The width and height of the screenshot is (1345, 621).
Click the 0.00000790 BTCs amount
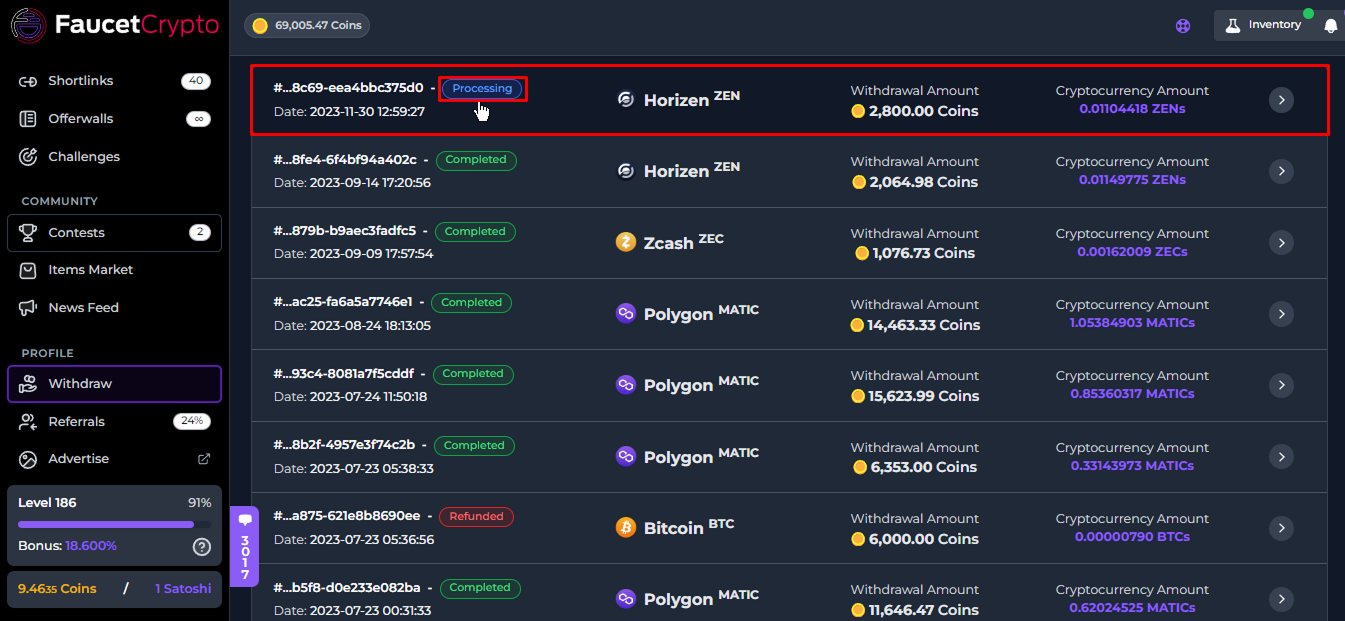coord(1132,537)
